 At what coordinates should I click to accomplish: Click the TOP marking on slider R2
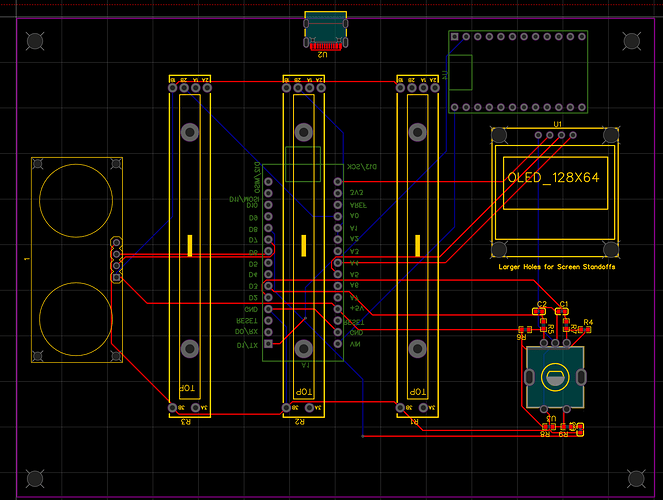tap(303, 392)
